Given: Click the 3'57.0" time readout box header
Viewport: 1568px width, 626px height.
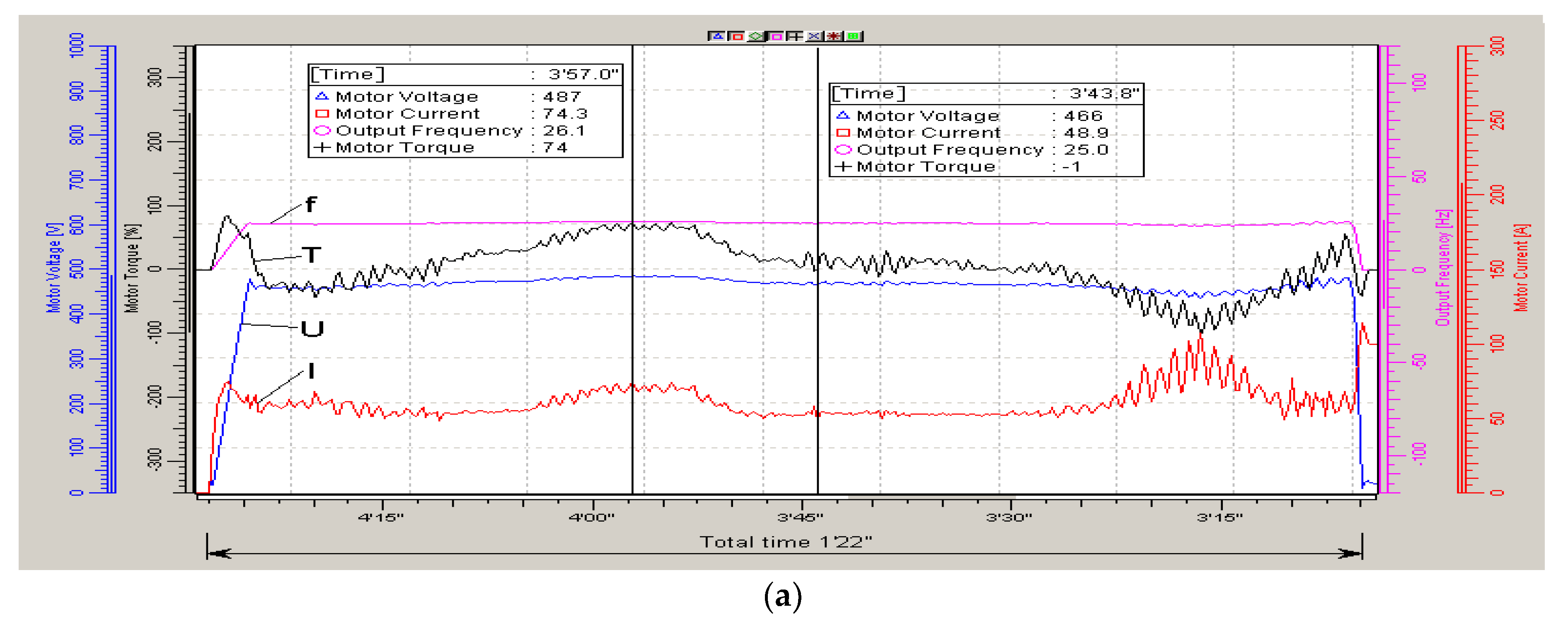Looking at the screenshot, I should [465, 74].
